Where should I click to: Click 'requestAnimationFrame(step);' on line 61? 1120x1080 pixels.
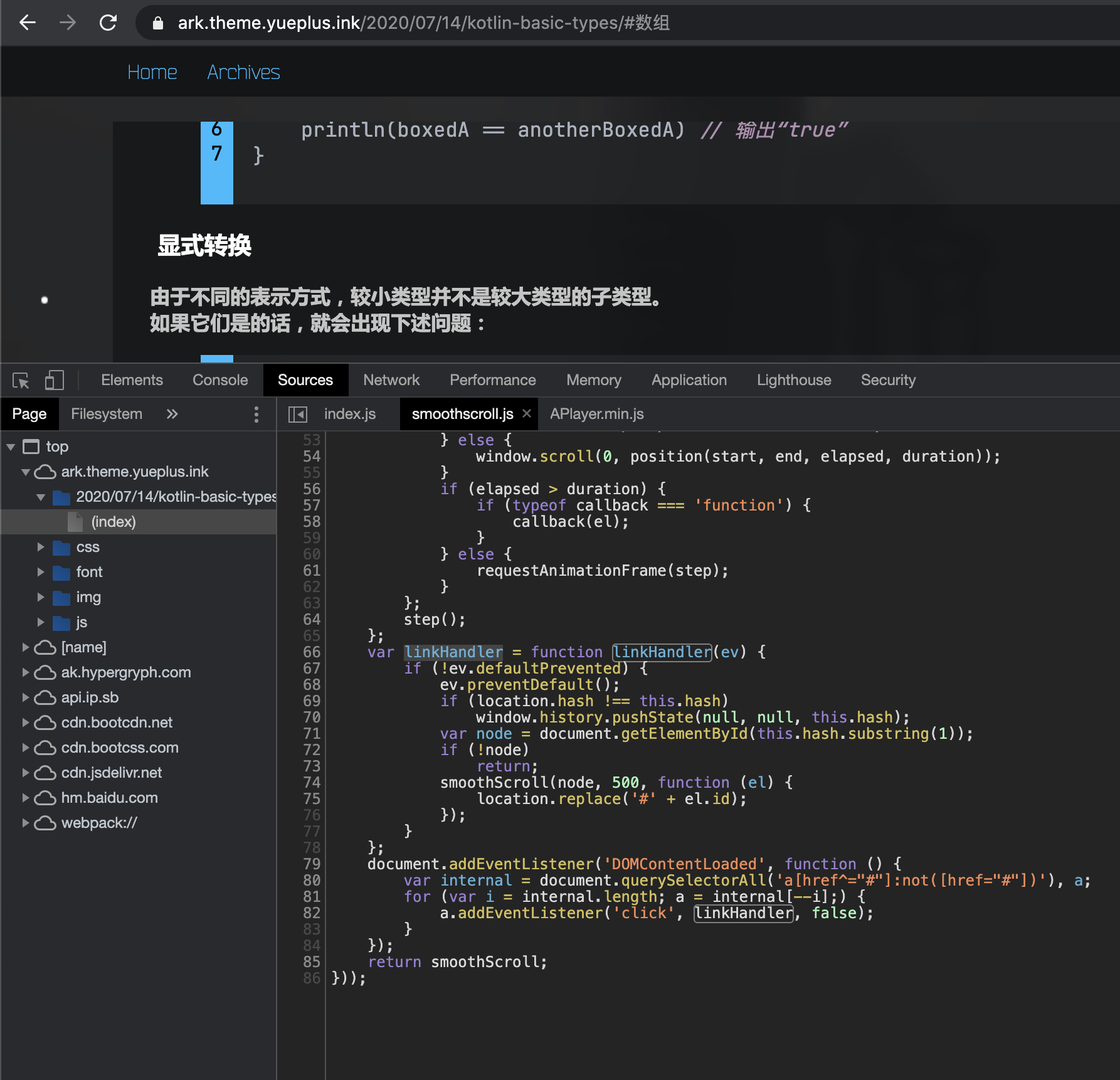click(x=603, y=571)
